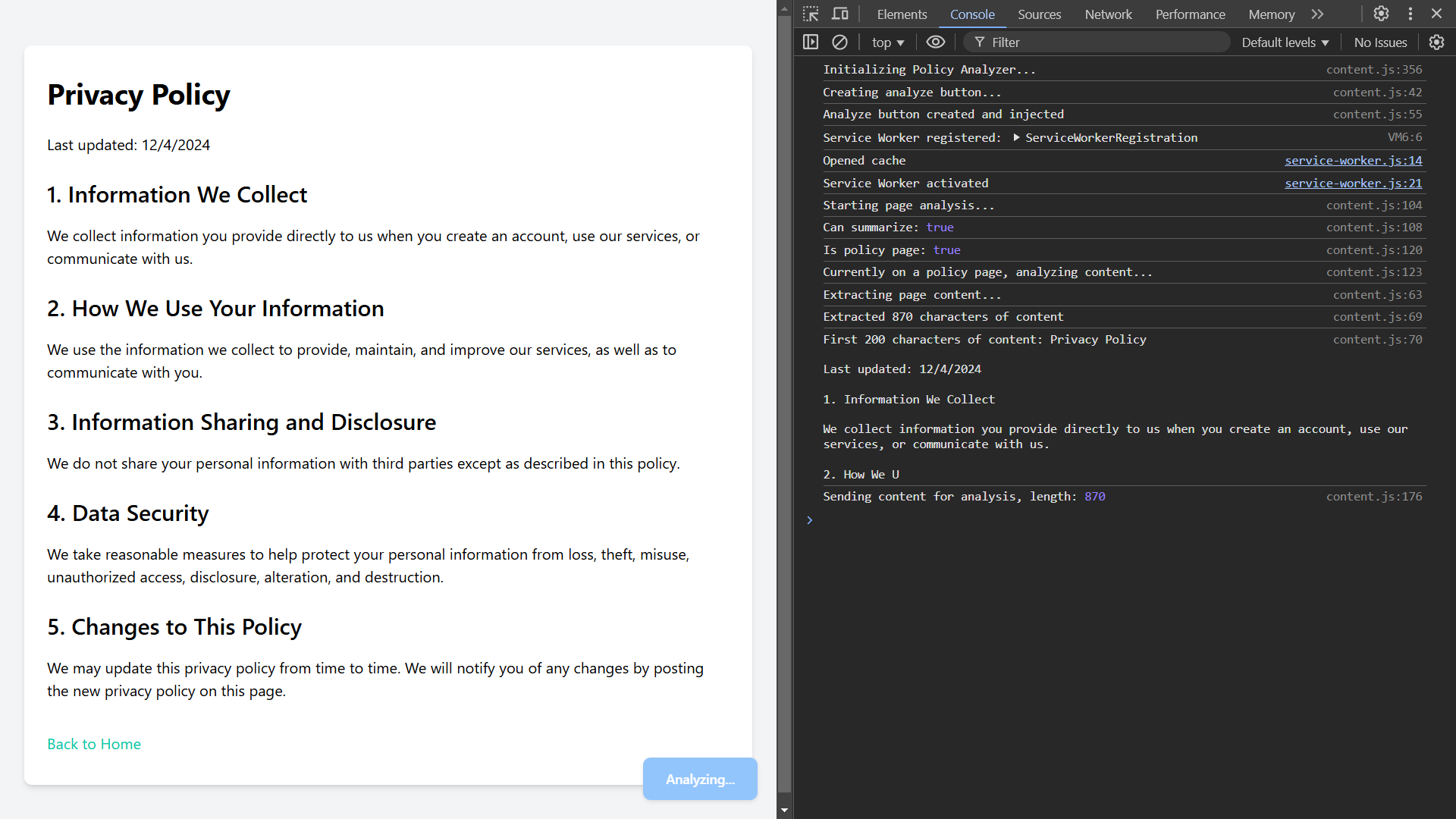Close the DevTools panel

point(1436,14)
